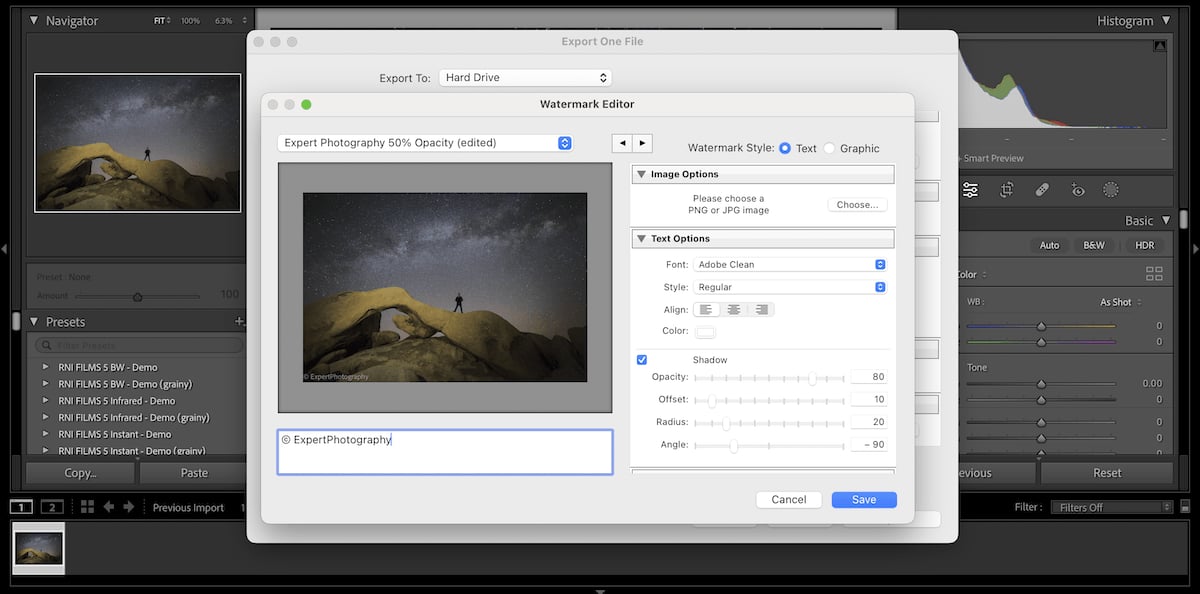Save the watermark preset
This screenshot has height=594, width=1200.
pyautogui.click(x=863, y=499)
